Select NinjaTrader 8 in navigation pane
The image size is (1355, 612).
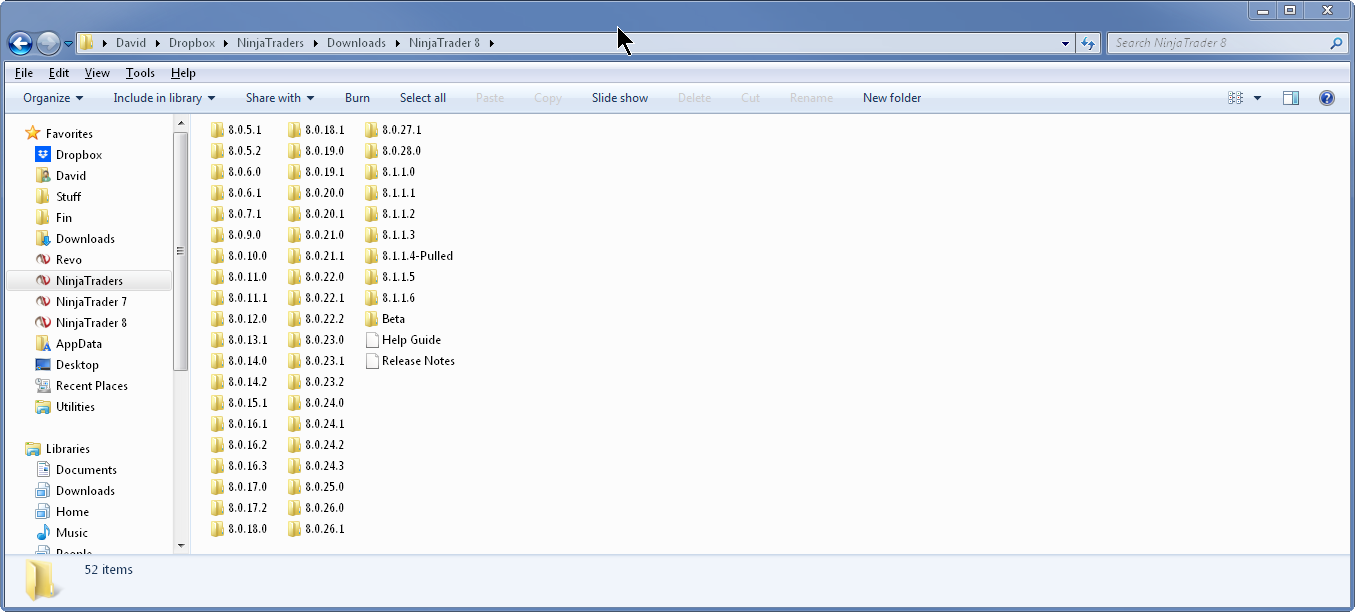click(x=91, y=323)
